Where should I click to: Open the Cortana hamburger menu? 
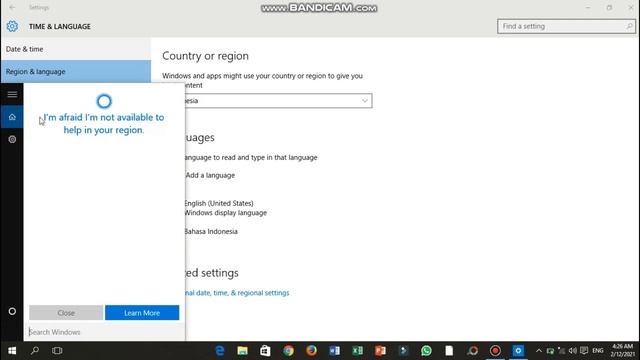12,94
